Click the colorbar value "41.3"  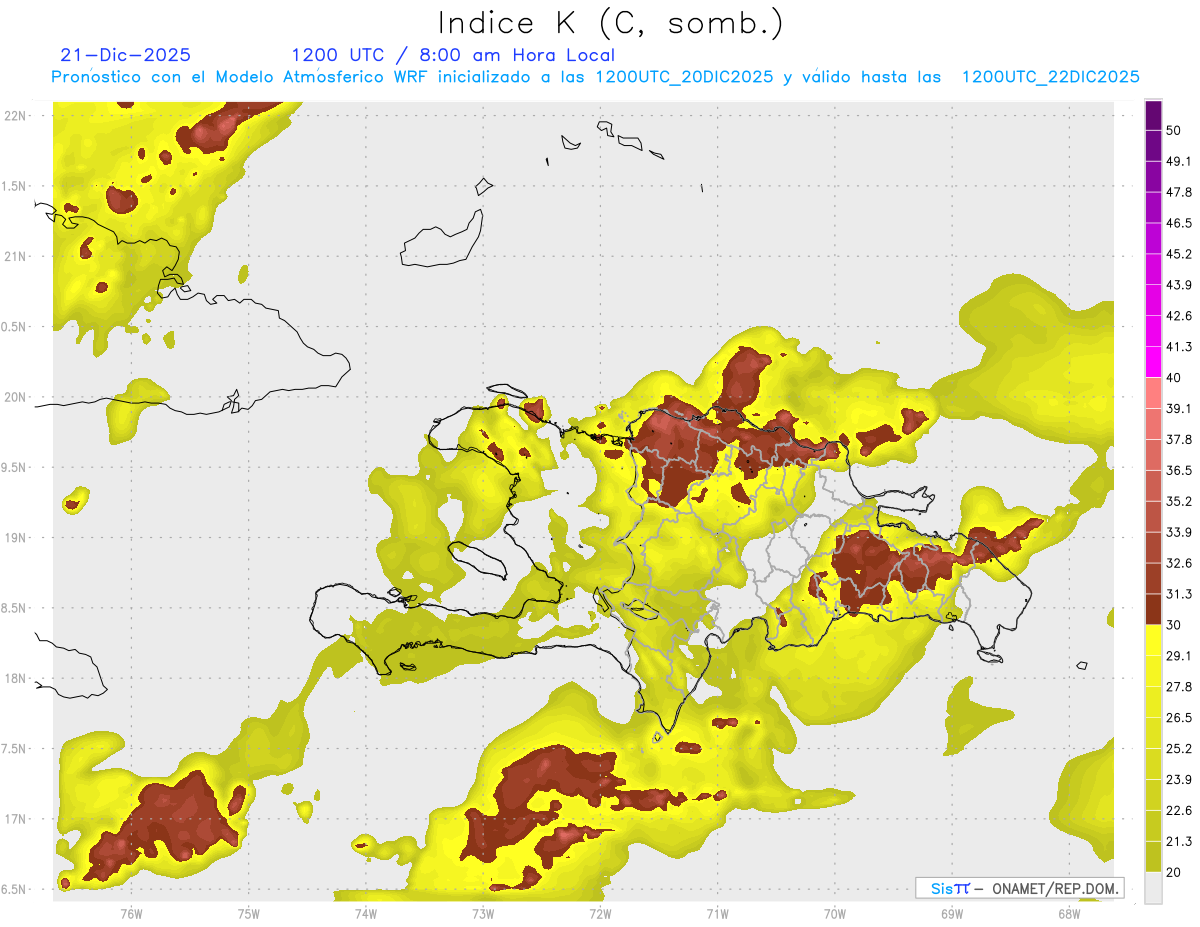(x=1179, y=347)
